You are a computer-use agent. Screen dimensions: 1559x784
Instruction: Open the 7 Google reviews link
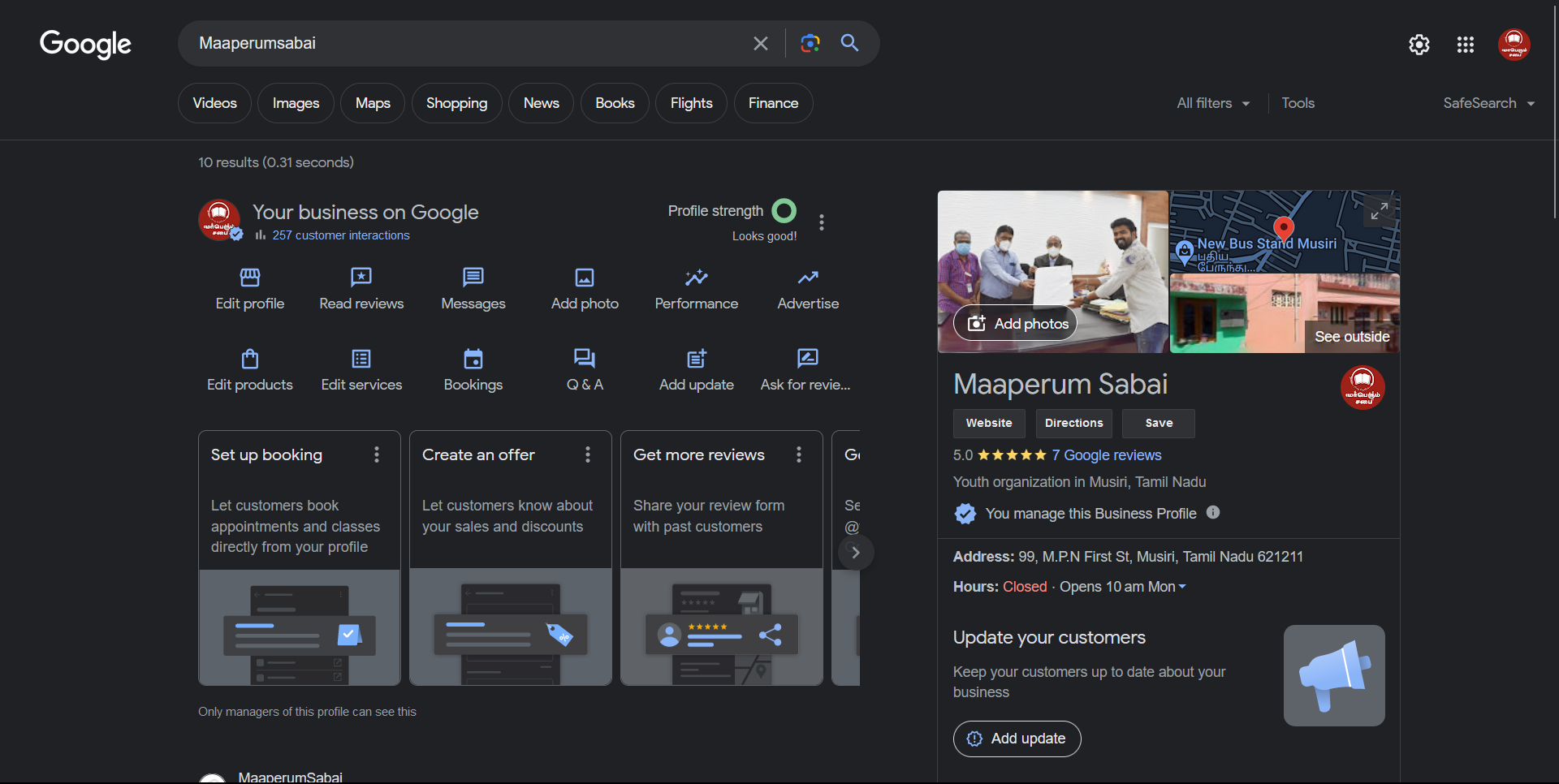(1107, 455)
